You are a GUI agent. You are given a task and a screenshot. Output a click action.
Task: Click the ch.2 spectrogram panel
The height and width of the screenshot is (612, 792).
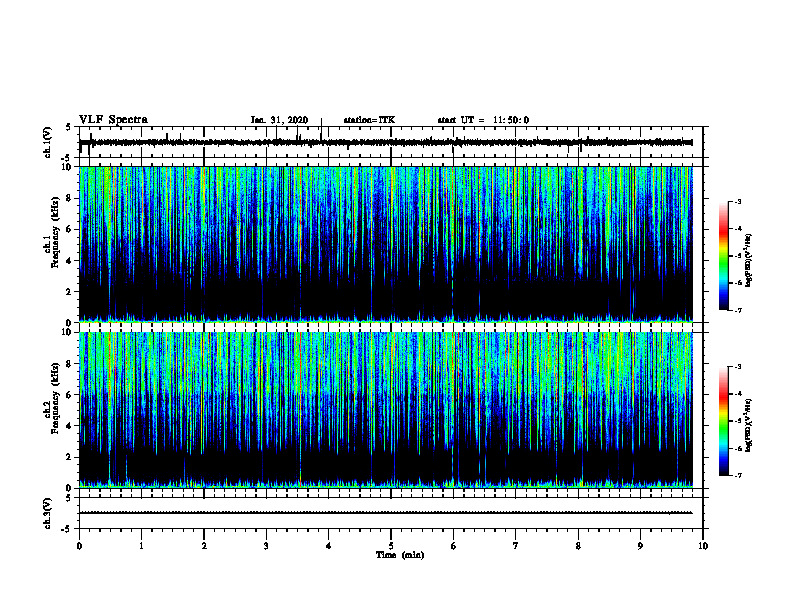pos(386,409)
